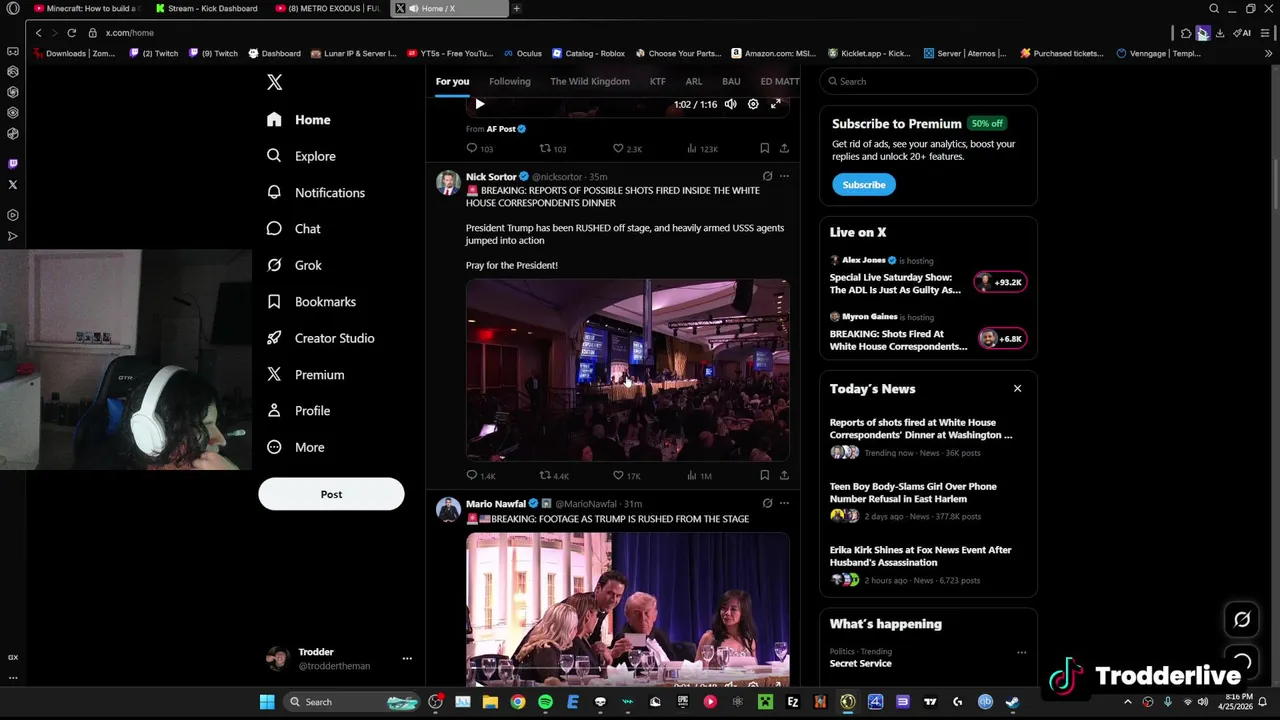Reply to the AF Post post

480,148
